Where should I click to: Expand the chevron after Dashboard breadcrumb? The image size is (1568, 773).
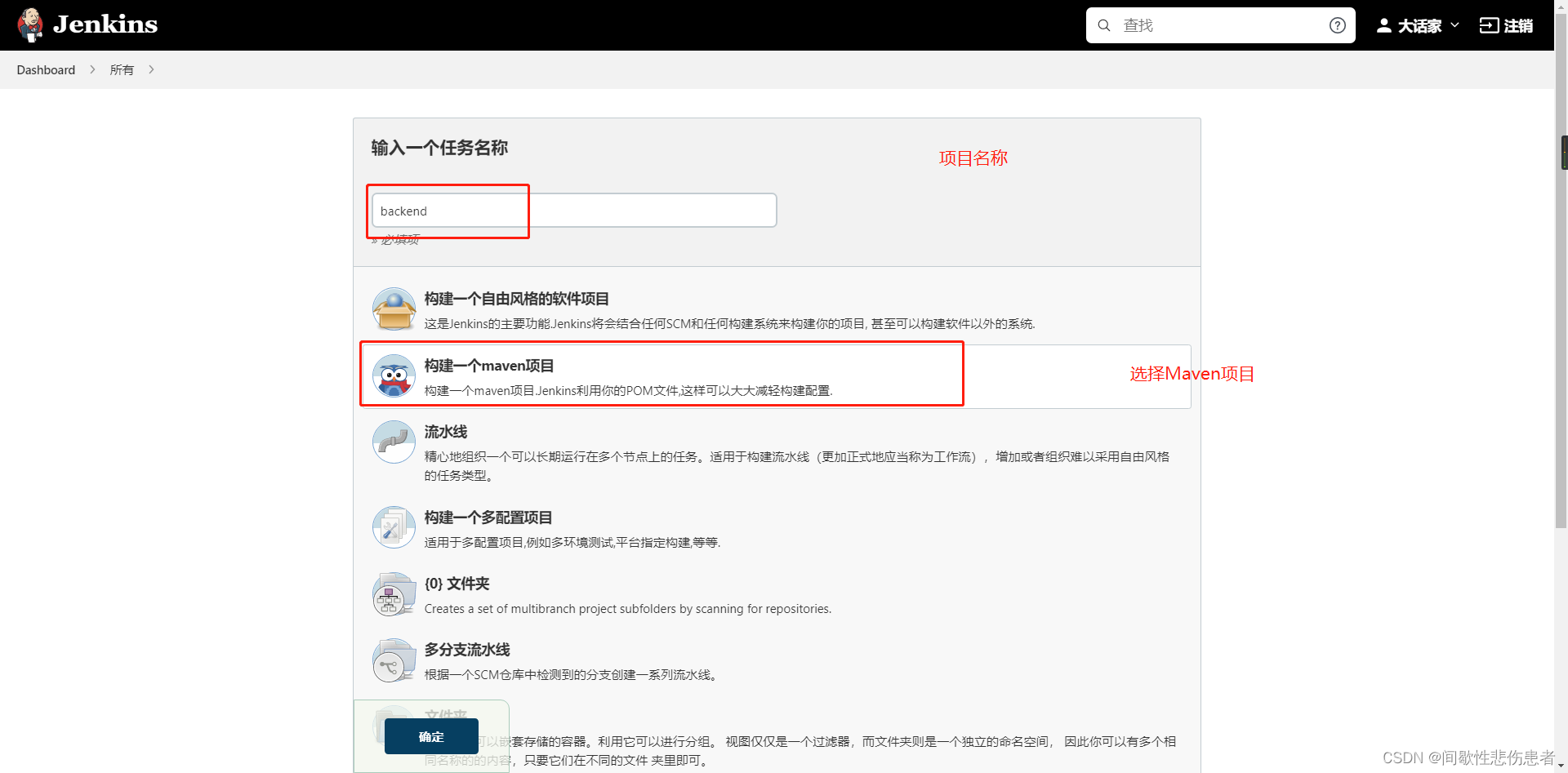pos(92,70)
